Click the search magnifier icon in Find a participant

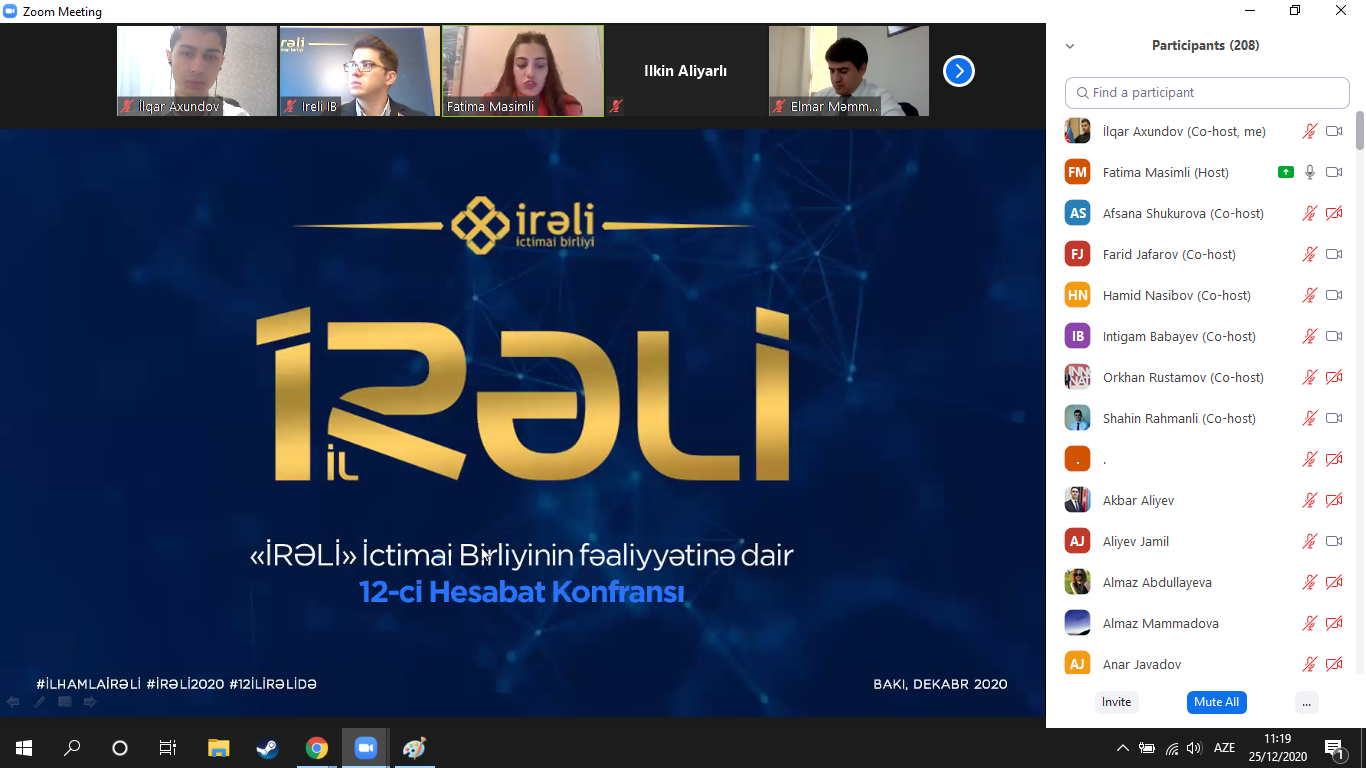(x=1082, y=93)
